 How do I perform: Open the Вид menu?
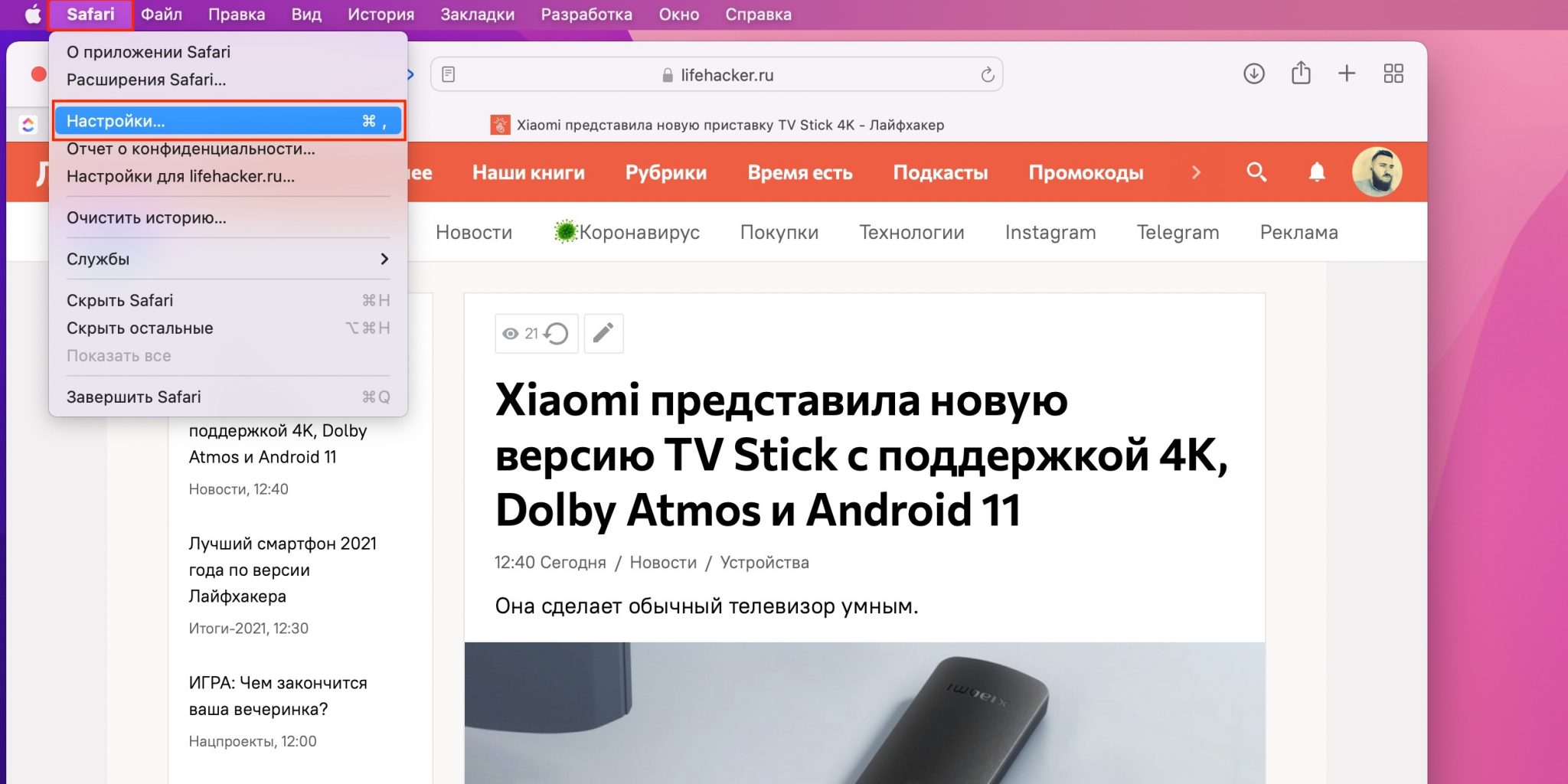[x=306, y=15]
